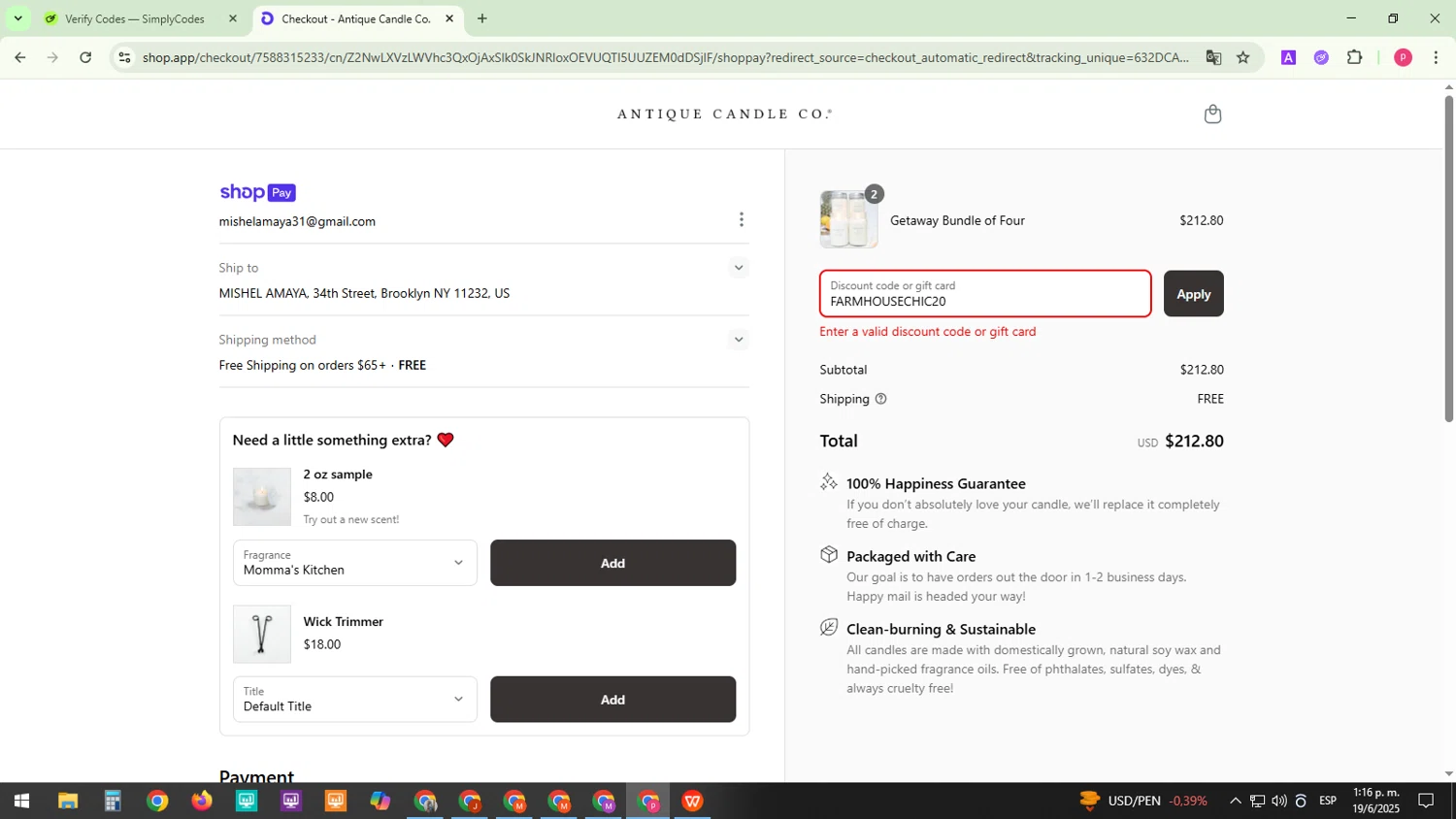
Task: Open the USD/PEN currency widget
Action: 1143,801
